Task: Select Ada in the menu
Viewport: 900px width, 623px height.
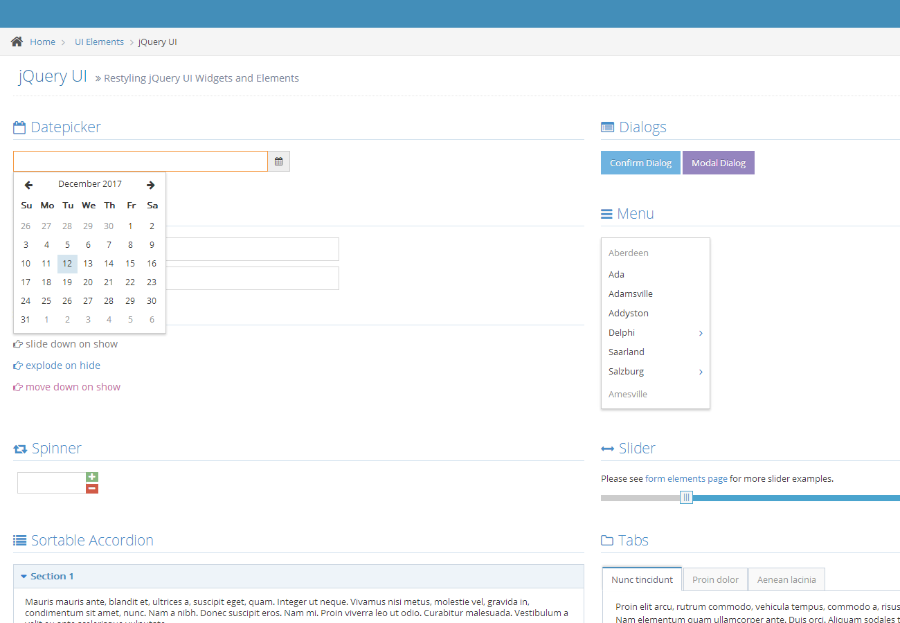Action: coord(655,274)
